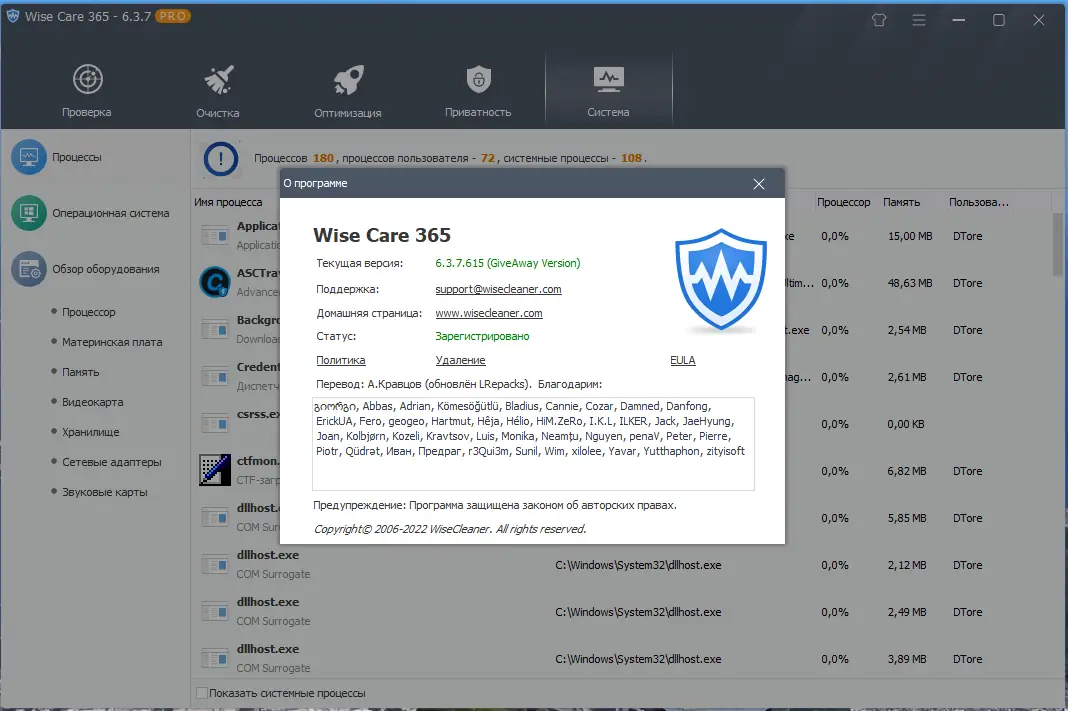This screenshot has height=711, width=1068.
Task: Click the support@wisecleaner.com email link
Action: coord(499,289)
